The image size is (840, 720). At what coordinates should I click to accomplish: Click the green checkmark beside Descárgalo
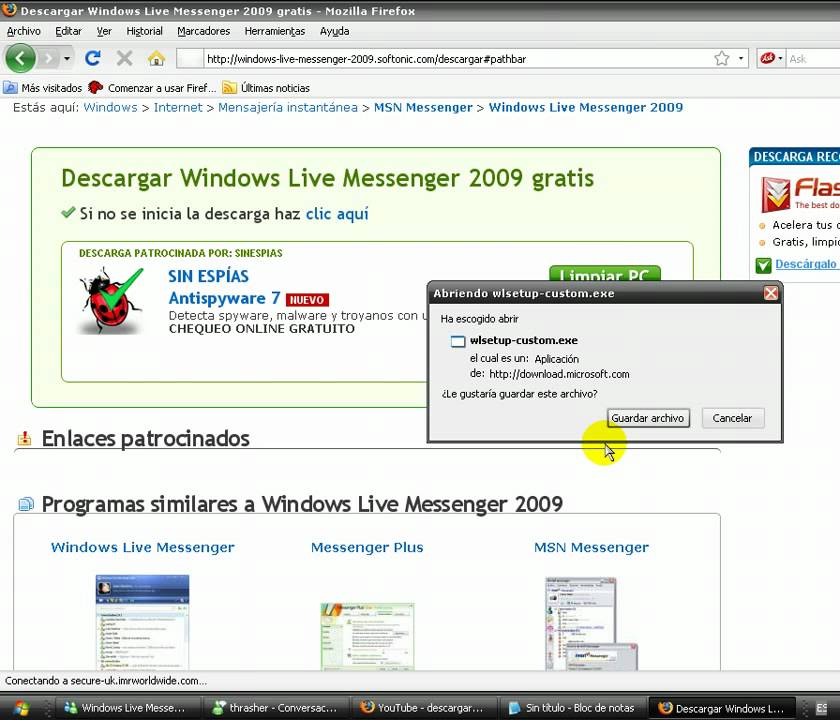(763, 265)
